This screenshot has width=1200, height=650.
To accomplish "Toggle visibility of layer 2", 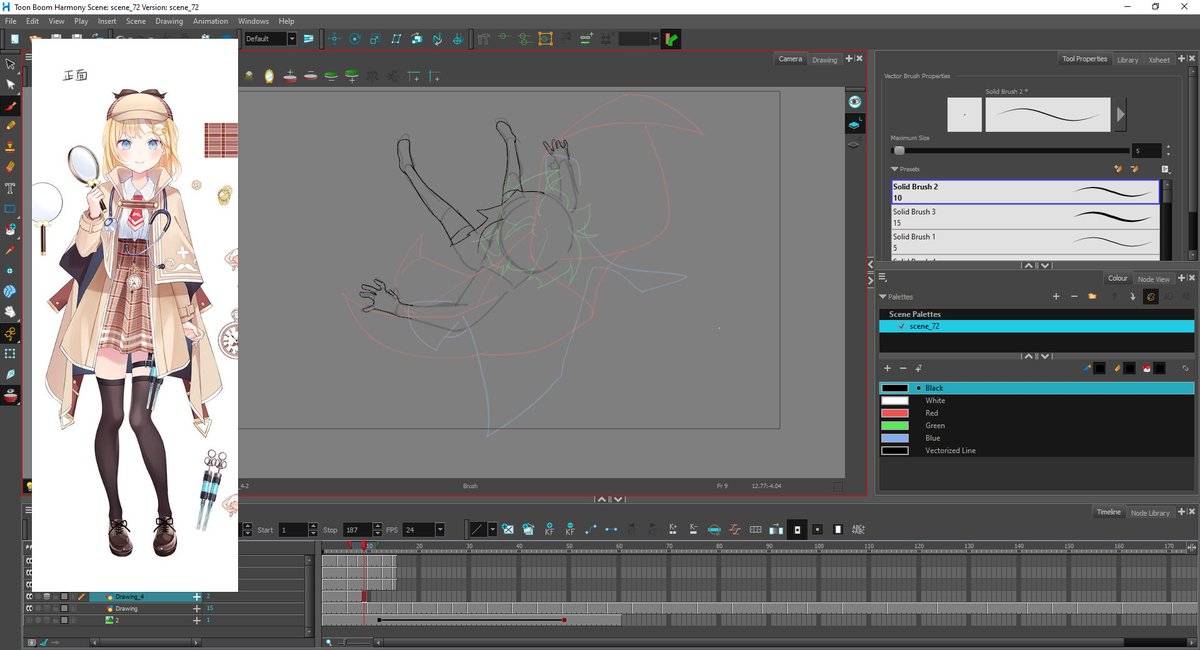I will coord(29,620).
